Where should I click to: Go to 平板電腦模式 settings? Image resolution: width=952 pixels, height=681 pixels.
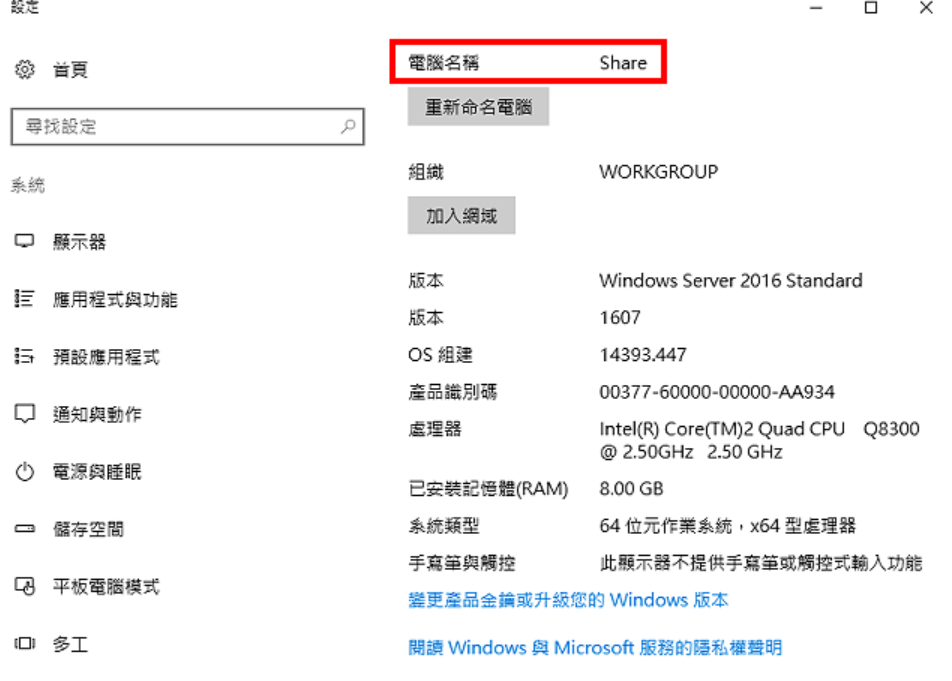106,586
